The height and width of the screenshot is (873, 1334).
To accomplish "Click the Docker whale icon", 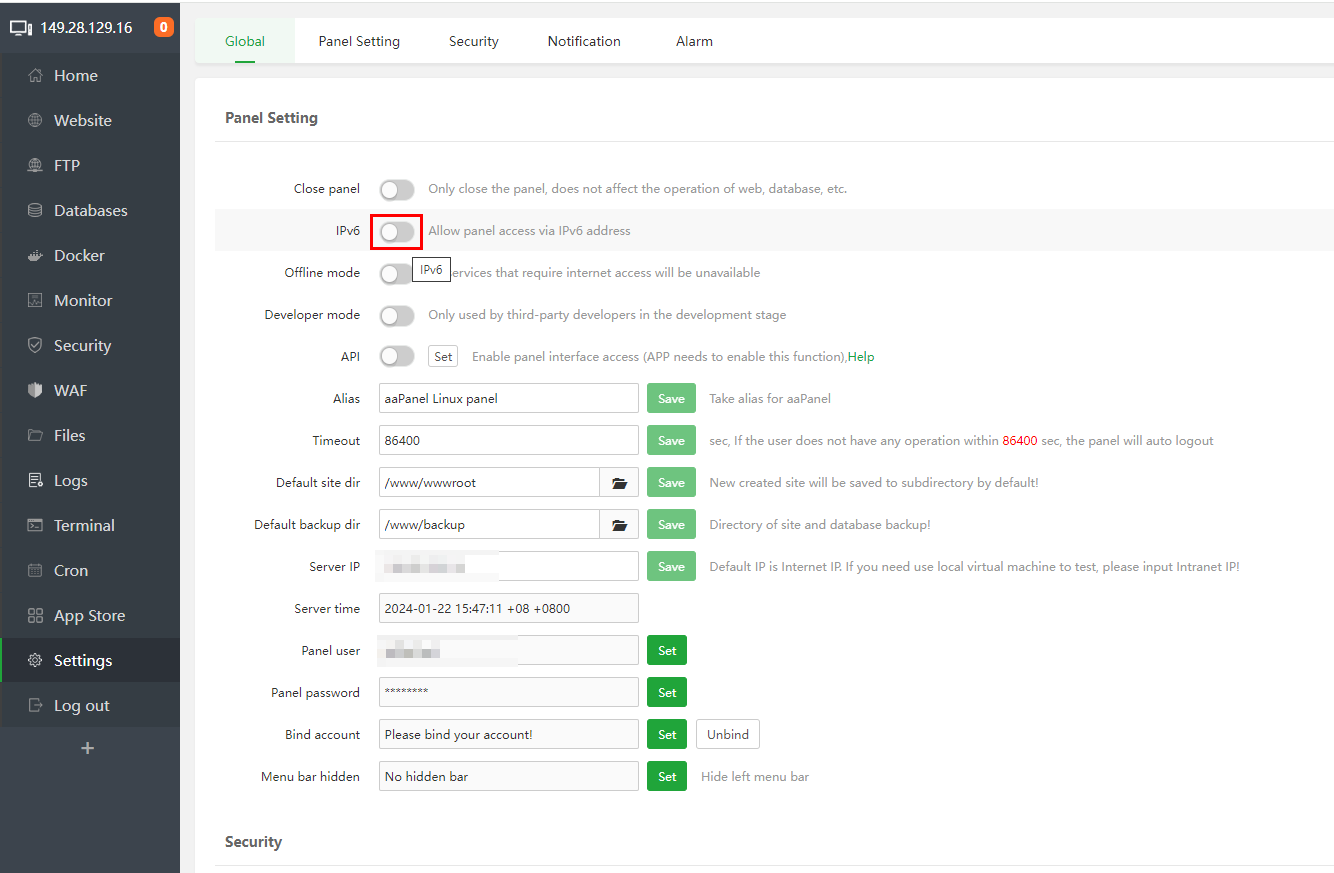I will [x=36, y=256].
